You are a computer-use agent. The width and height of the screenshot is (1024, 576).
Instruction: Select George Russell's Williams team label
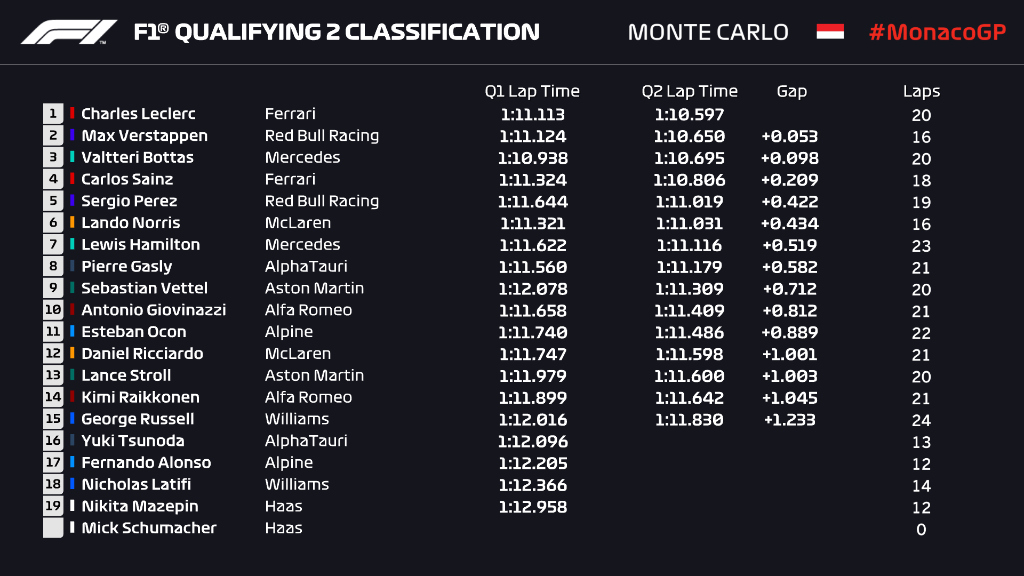296,419
